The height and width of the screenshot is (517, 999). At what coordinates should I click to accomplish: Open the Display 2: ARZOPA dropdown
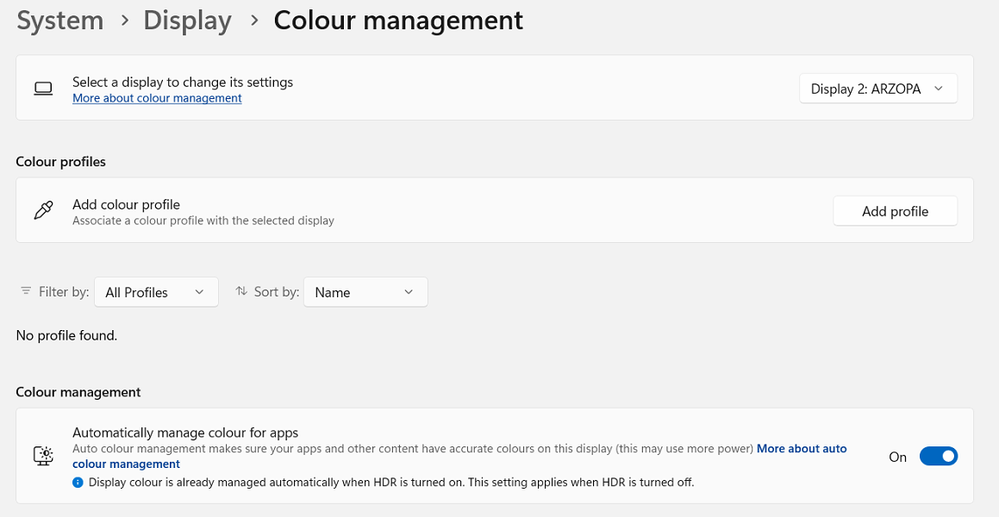pyautogui.click(x=877, y=89)
